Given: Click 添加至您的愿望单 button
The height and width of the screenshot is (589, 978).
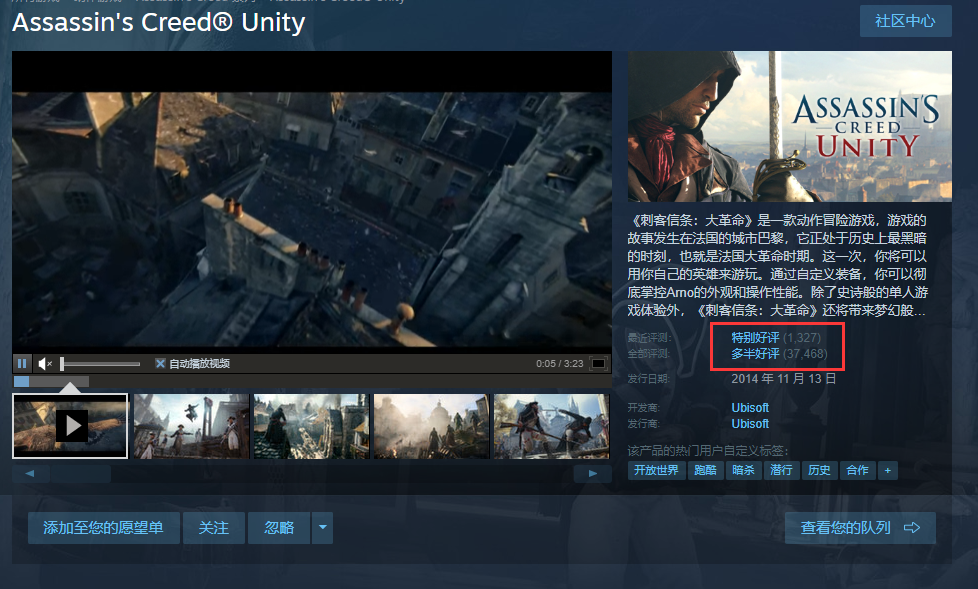Looking at the screenshot, I should tap(104, 528).
